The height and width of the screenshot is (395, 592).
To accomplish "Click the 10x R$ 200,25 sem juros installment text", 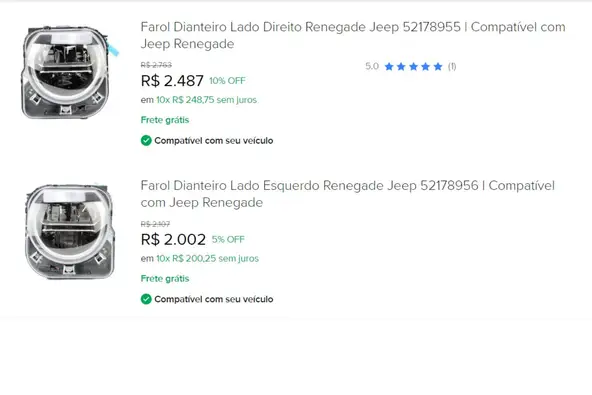I will click(208, 259).
